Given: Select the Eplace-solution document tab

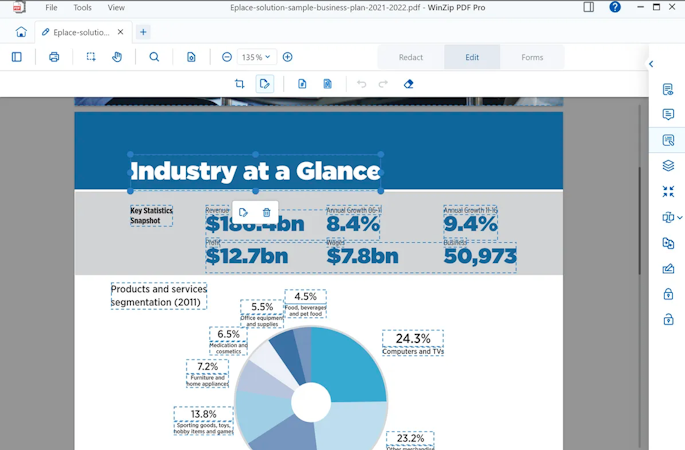Looking at the screenshot, I should [x=81, y=32].
